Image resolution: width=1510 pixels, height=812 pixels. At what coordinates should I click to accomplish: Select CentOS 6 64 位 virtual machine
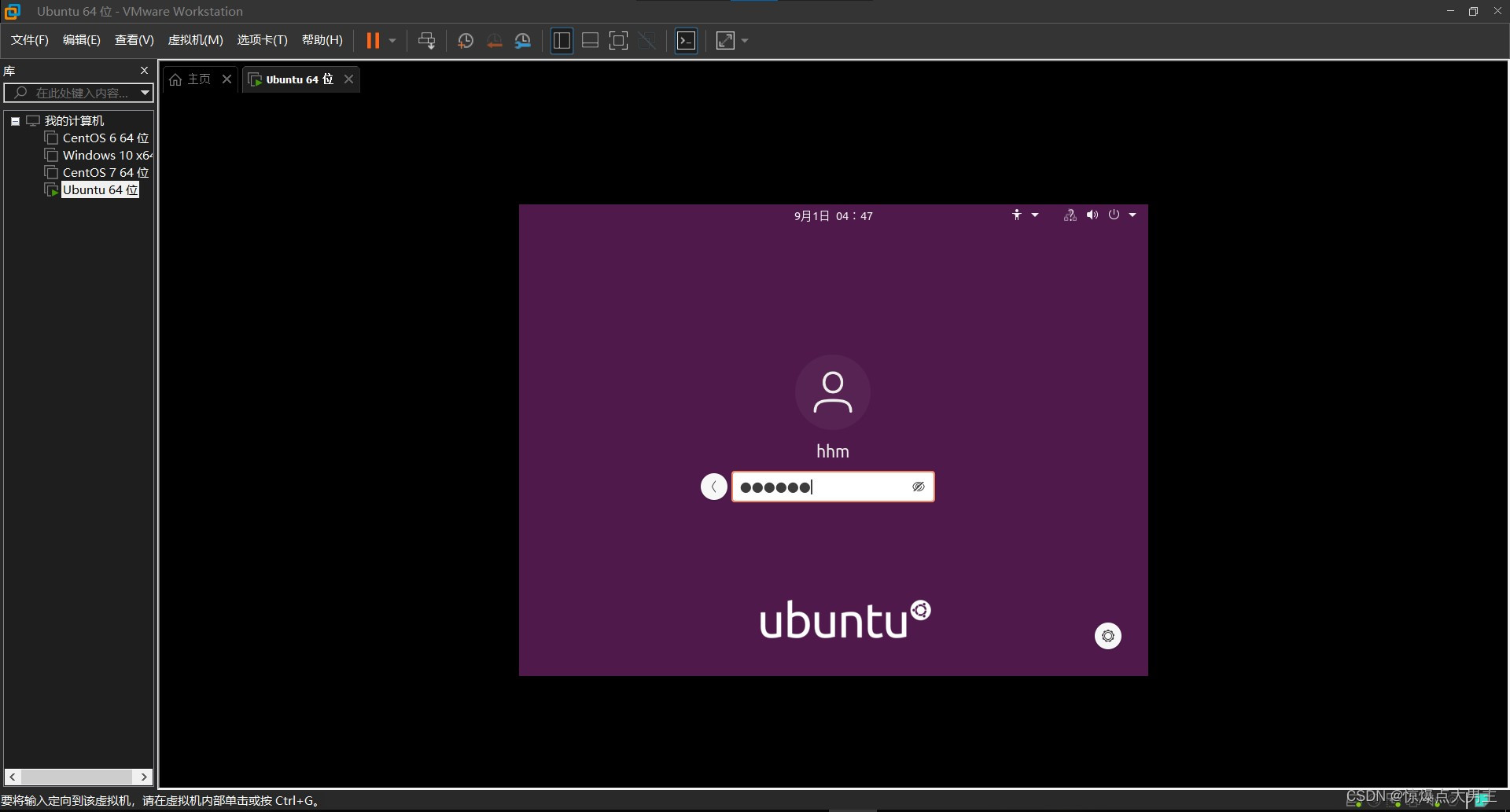(105, 138)
